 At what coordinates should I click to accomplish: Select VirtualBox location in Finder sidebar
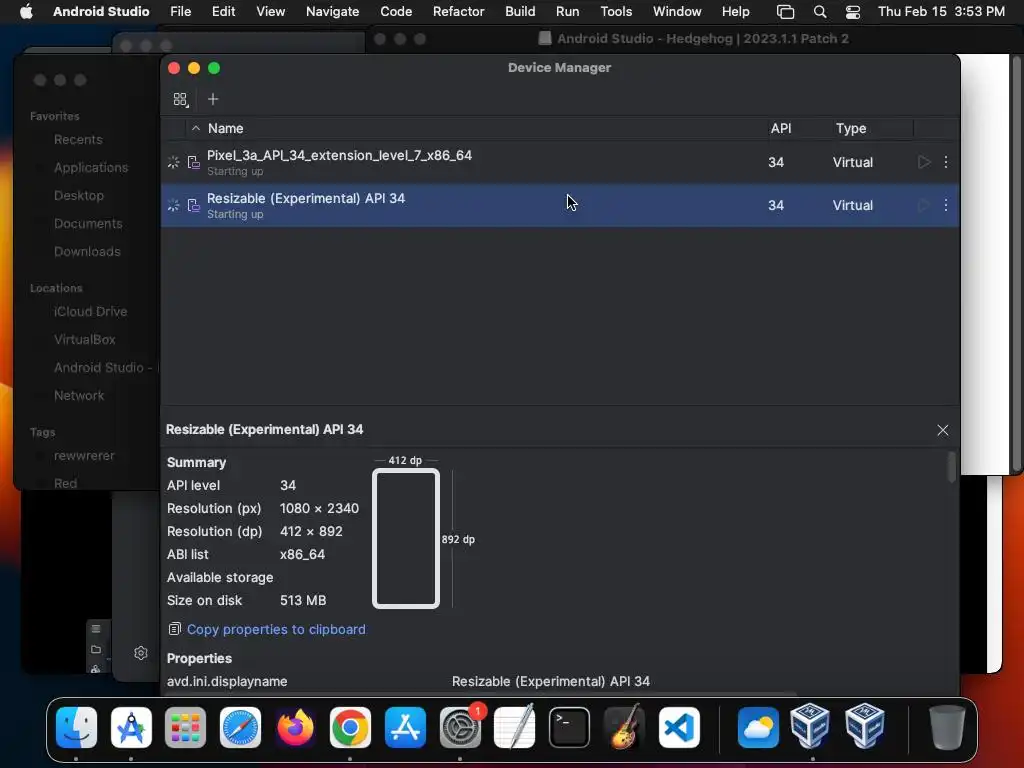pos(84,340)
